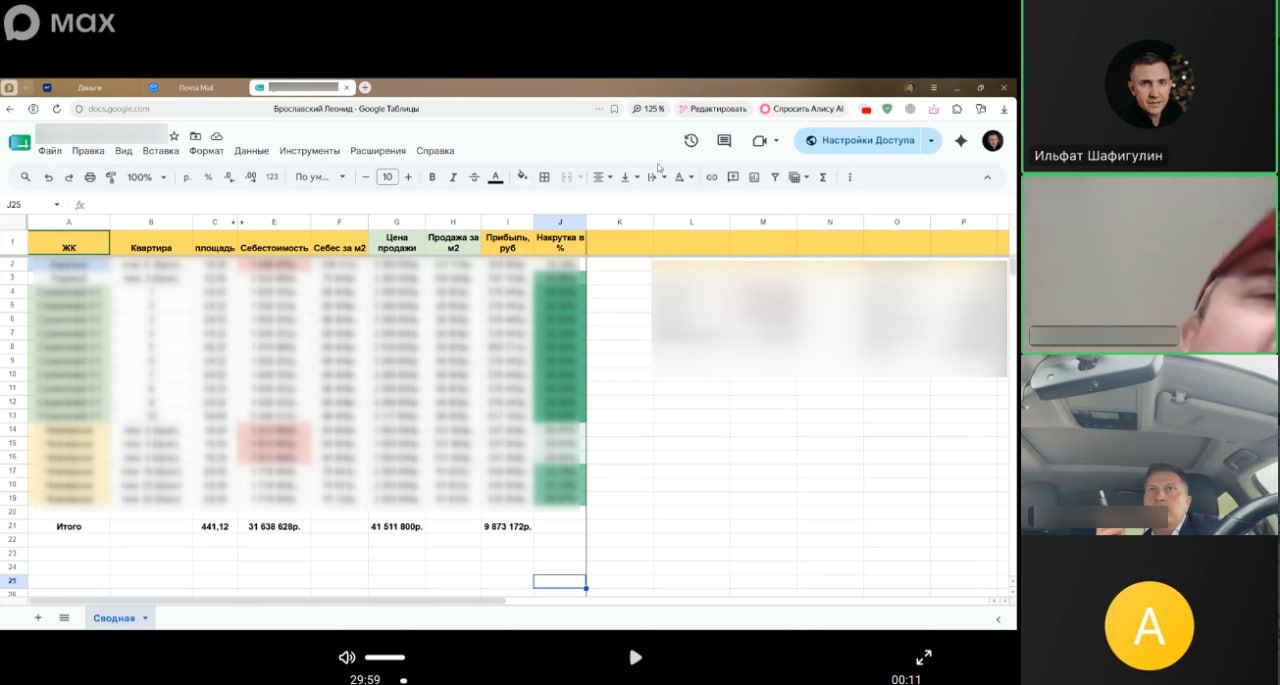Select the paint format tool
This screenshot has height=685, width=1280.
pyautogui.click(x=111, y=177)
